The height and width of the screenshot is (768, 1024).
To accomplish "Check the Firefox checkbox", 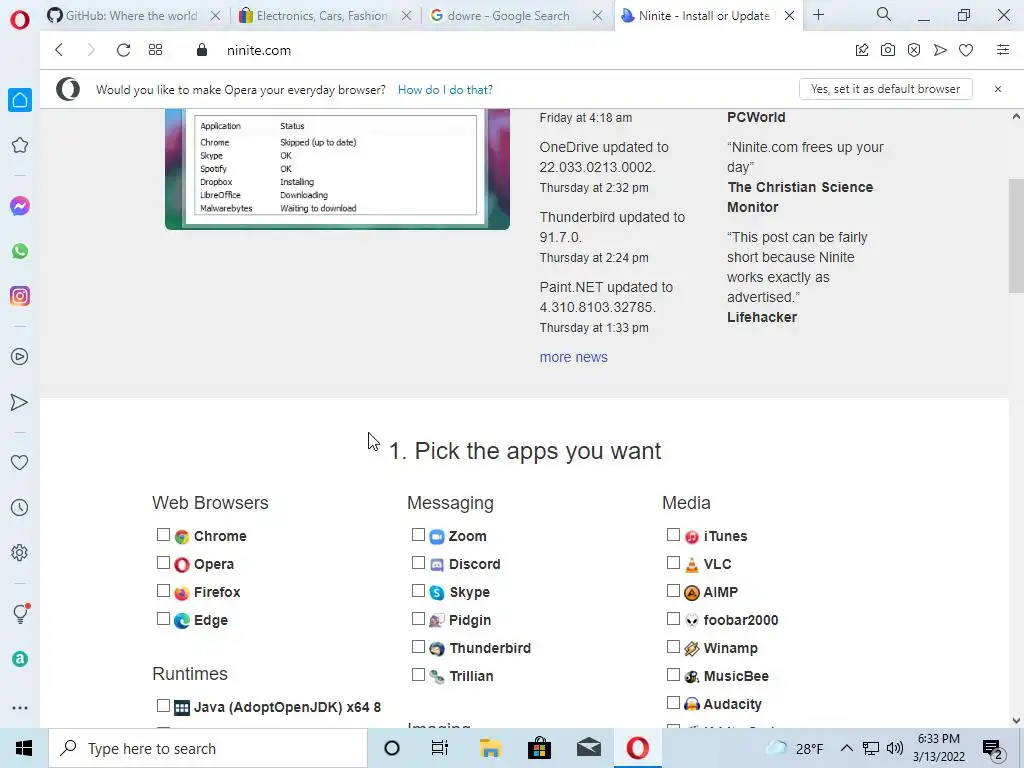I will (x=163, y=591).
